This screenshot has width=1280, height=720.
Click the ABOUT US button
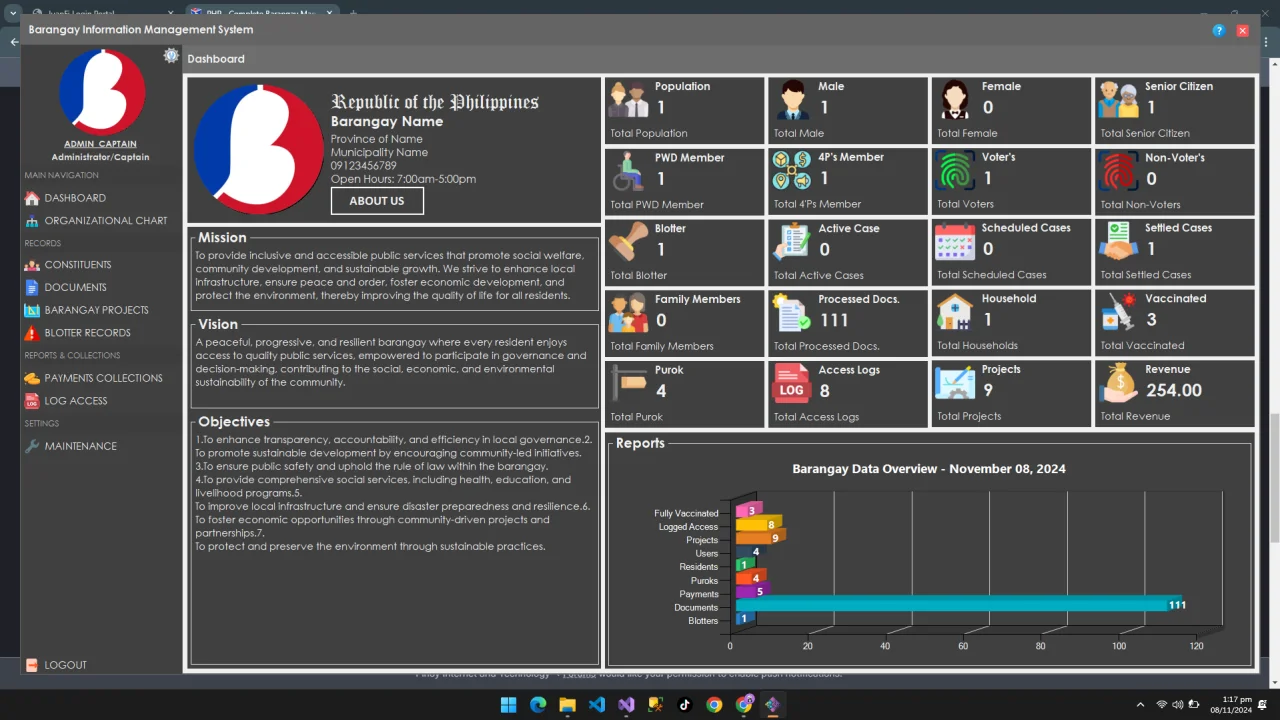pyautogui.click(x=377, y=201)
